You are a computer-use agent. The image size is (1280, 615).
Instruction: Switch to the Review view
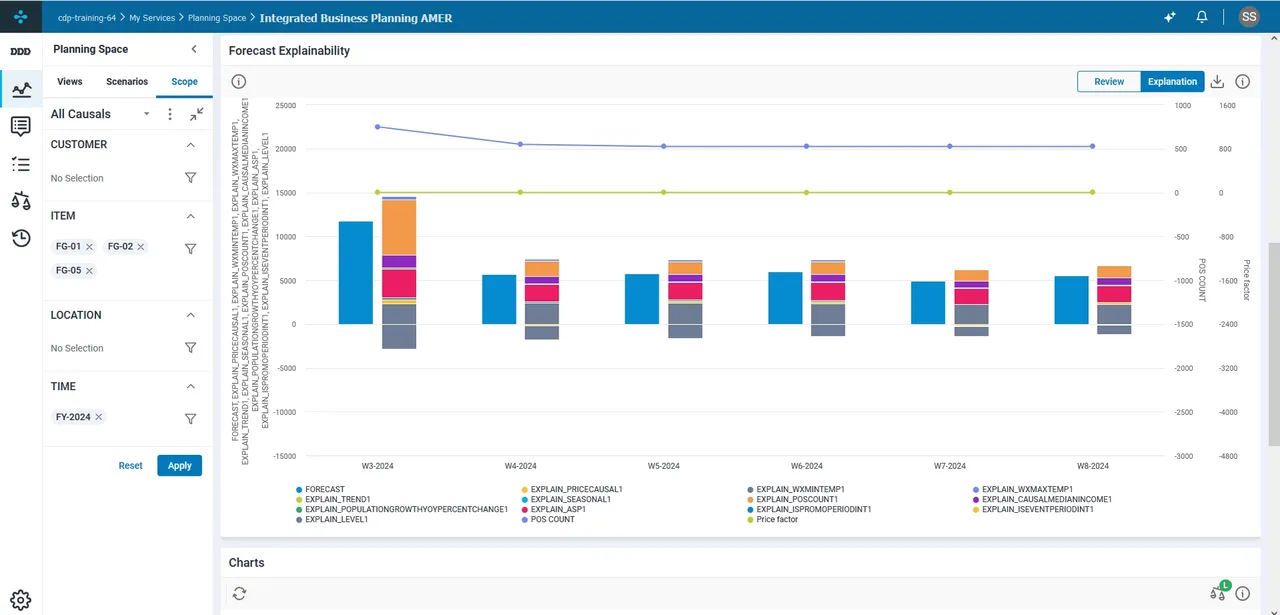click(x=1109, y=82)
